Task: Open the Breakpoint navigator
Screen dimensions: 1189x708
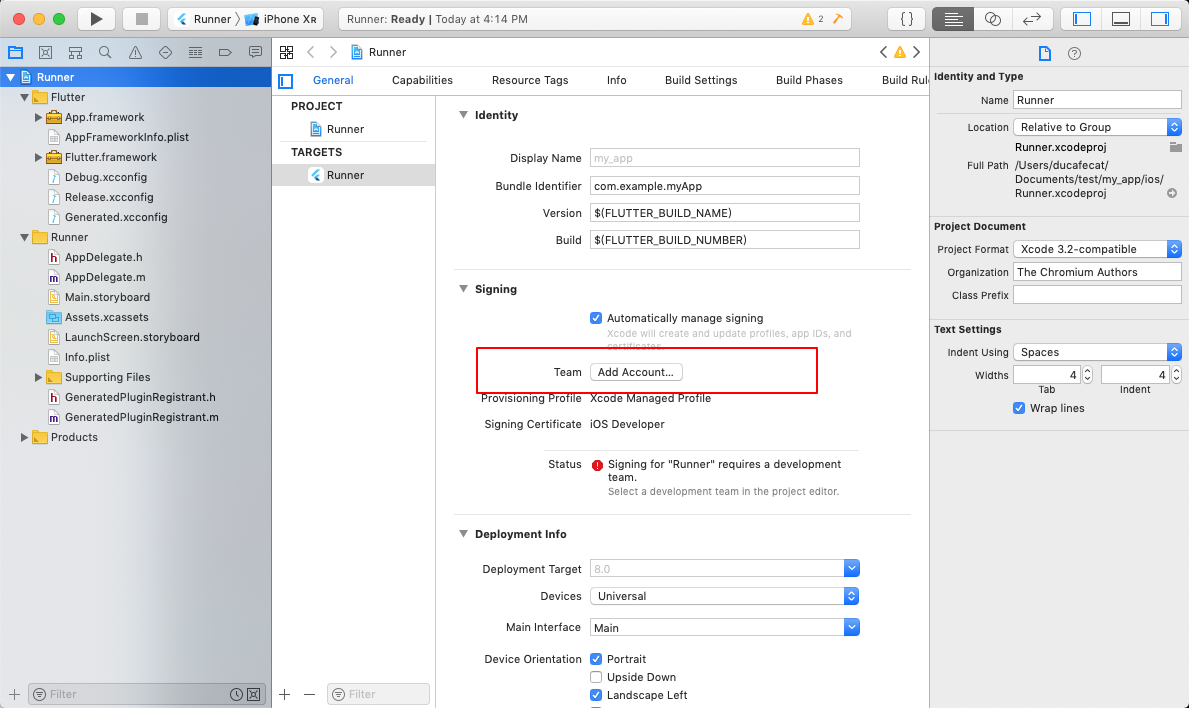Action: (x=225, y=52)
